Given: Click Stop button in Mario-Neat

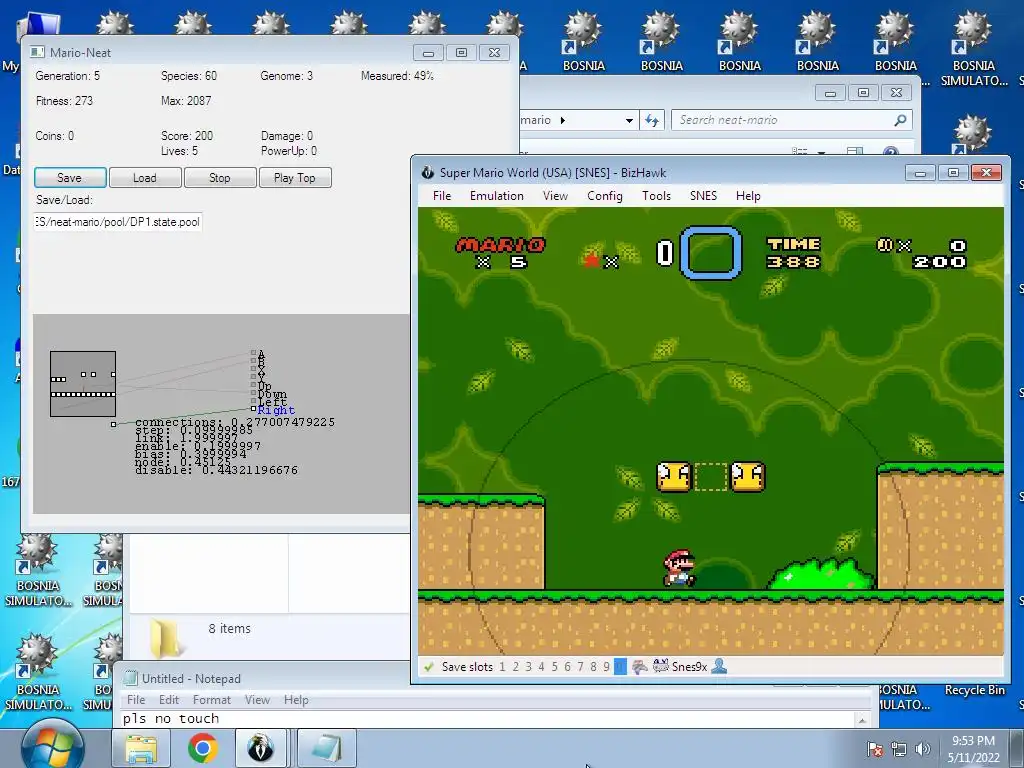Looking at the screenshot, I should 220,178.
